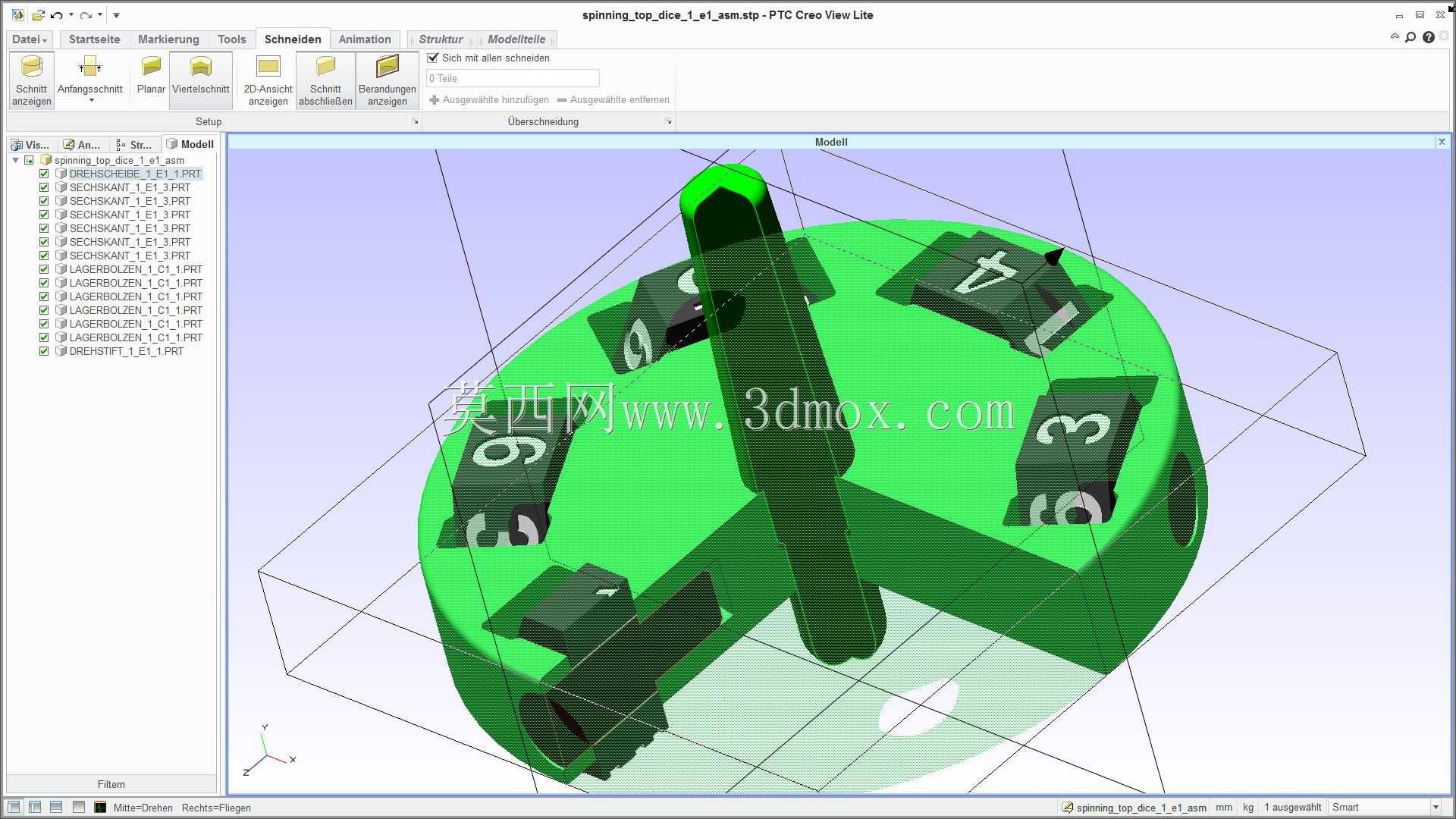
Task: Uncheck DREHSCHEIBE_1_E1_1.PRT visibility checkbox
Action: coord(44,174)
